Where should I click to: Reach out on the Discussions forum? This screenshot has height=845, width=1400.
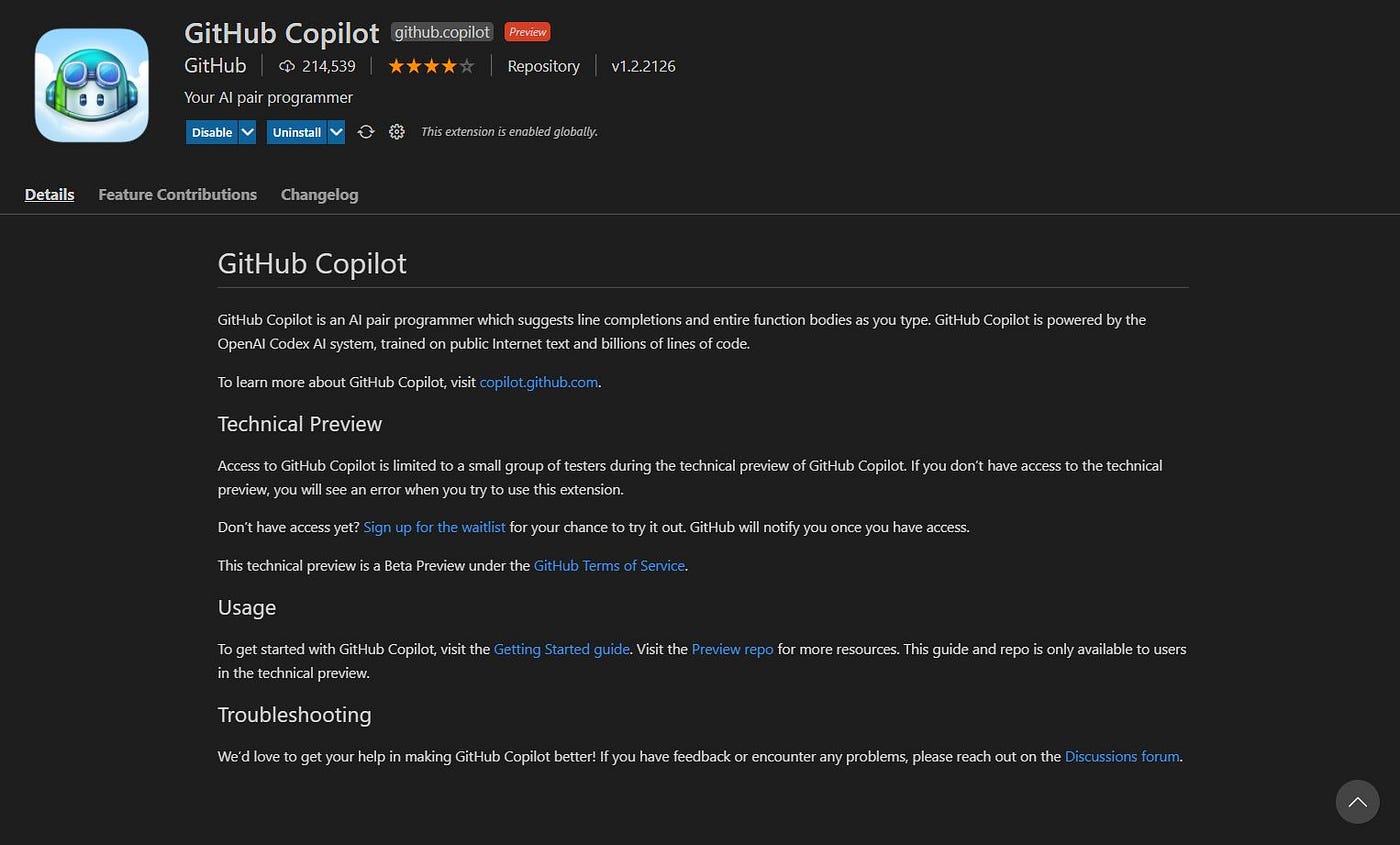(1122, 756)
